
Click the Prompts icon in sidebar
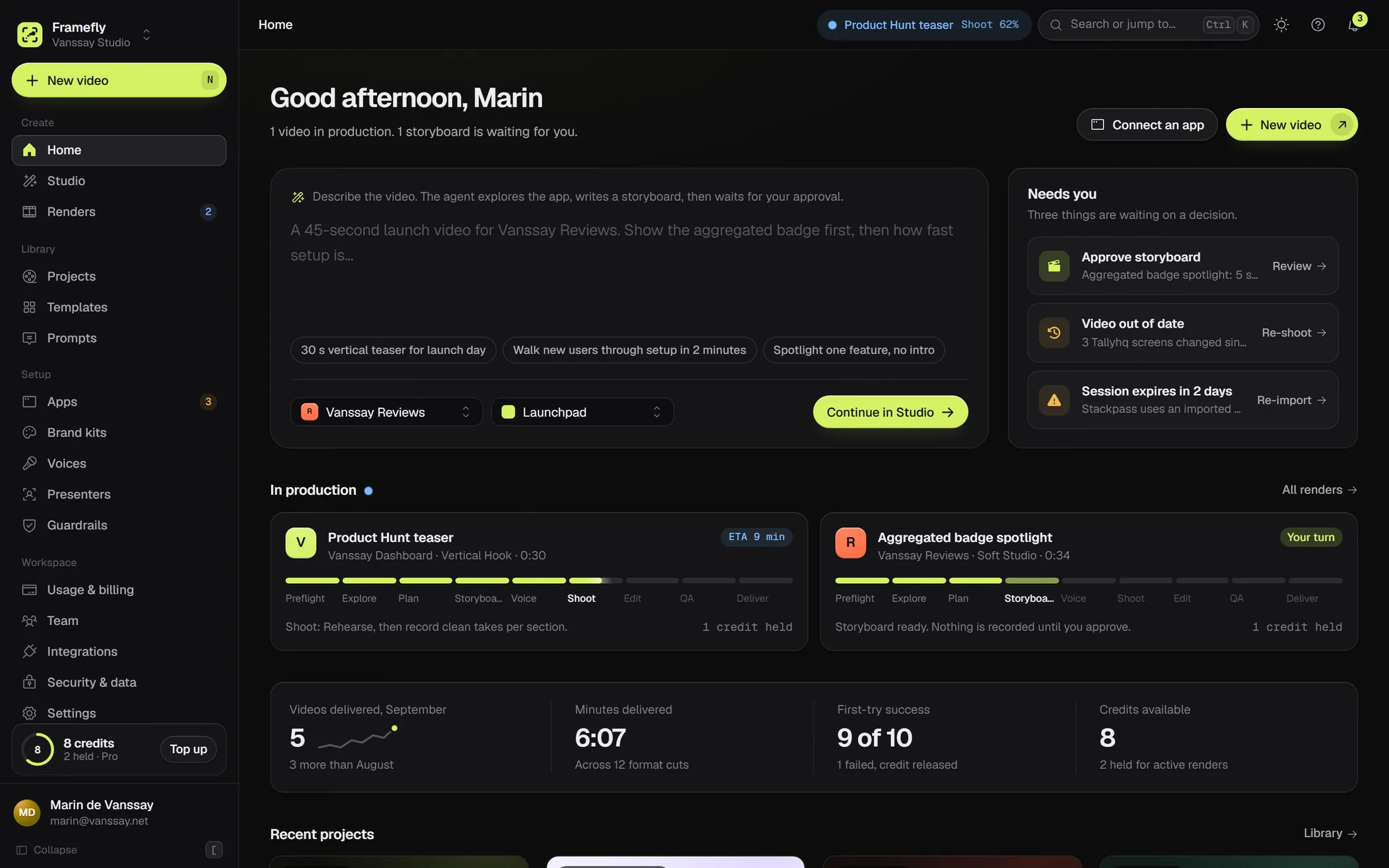(30, 338)
